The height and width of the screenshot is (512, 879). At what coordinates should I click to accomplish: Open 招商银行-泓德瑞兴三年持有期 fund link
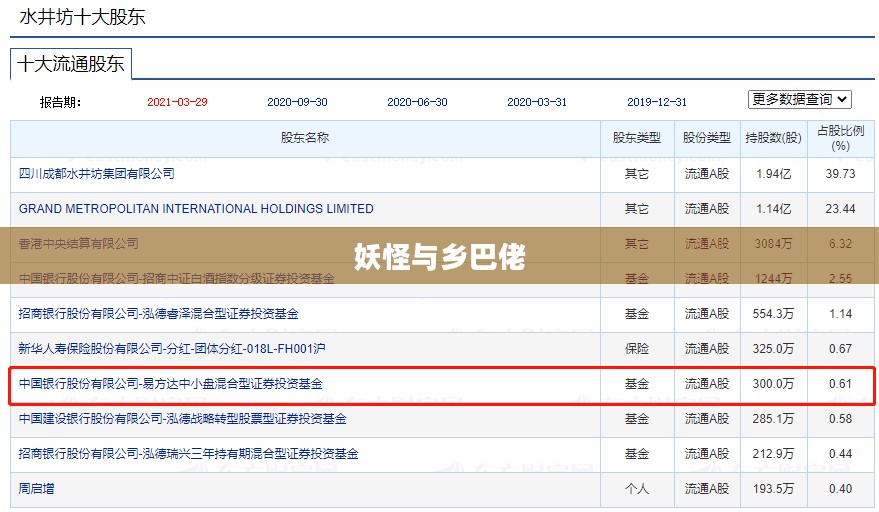click(188, 454)
